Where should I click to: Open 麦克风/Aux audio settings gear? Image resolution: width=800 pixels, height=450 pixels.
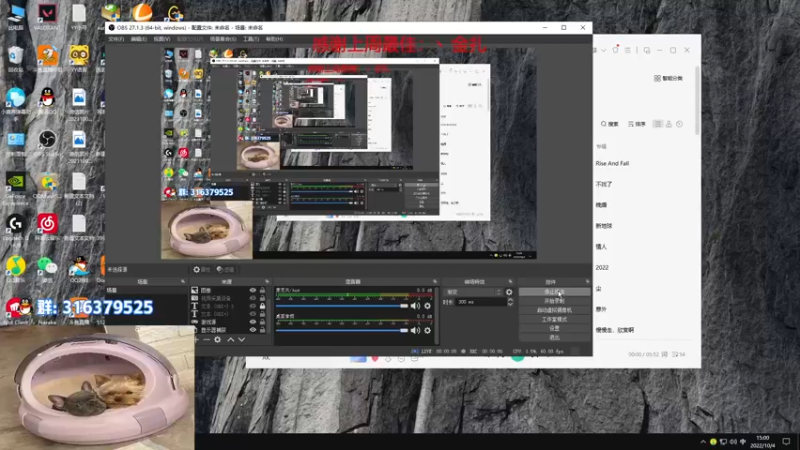(x=428, y=306)
